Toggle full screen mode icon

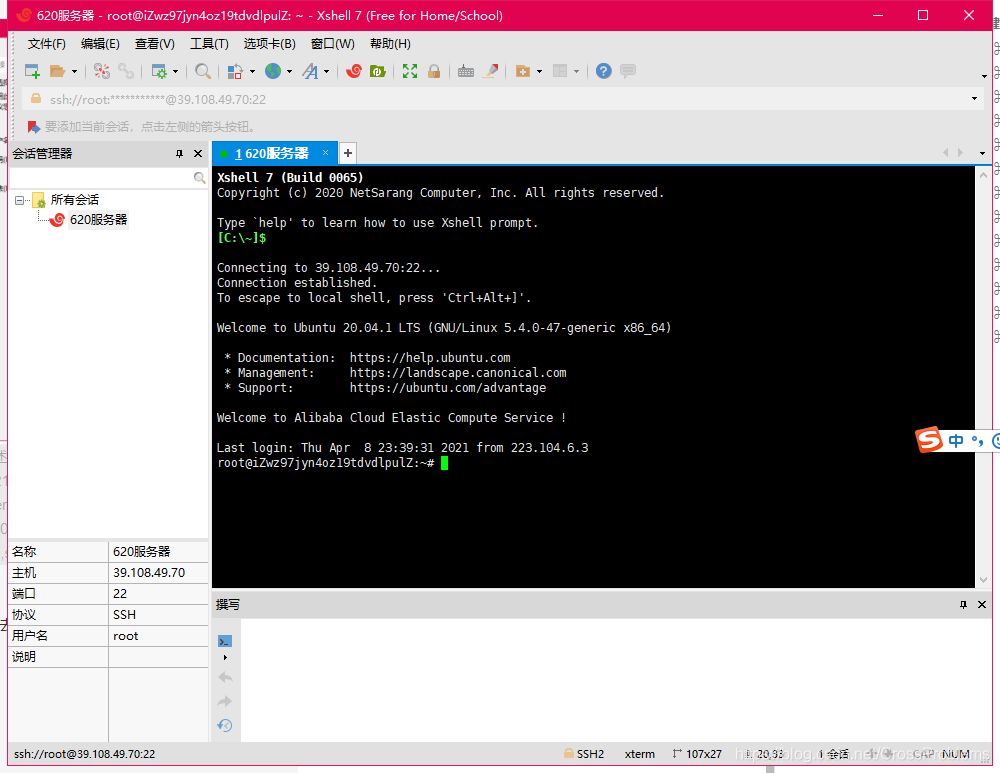click(x=409, y=71)
